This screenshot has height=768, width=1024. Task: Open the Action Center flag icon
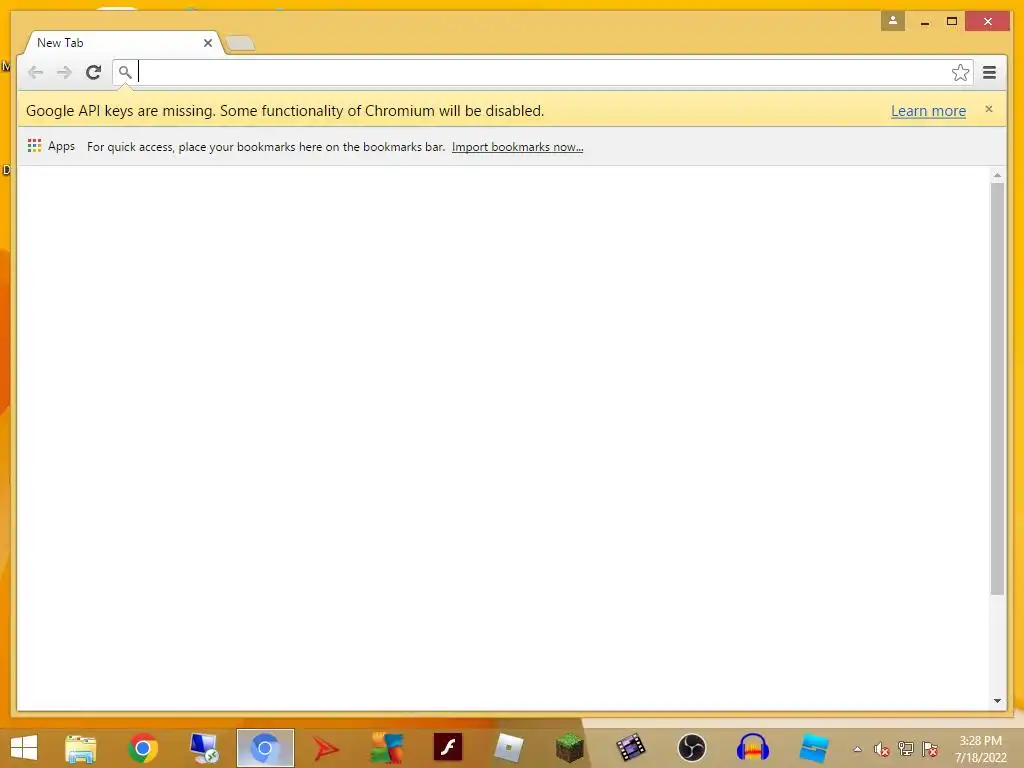tap(930, 749)
